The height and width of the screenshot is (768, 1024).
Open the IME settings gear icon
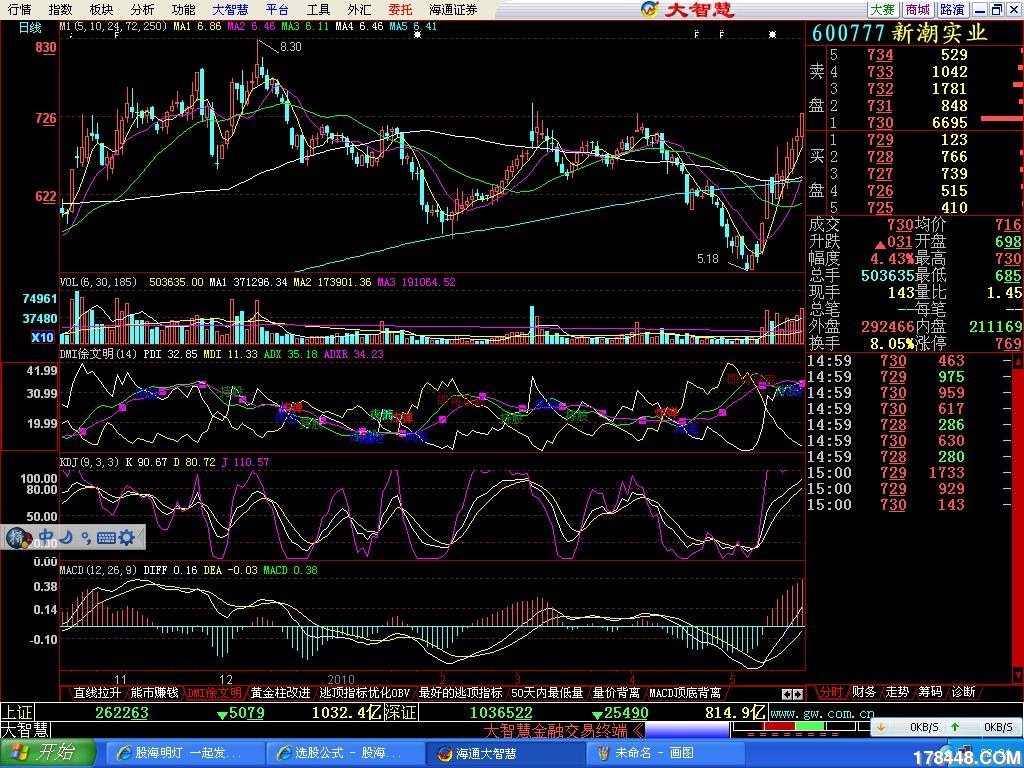click(x=127, y=537)
